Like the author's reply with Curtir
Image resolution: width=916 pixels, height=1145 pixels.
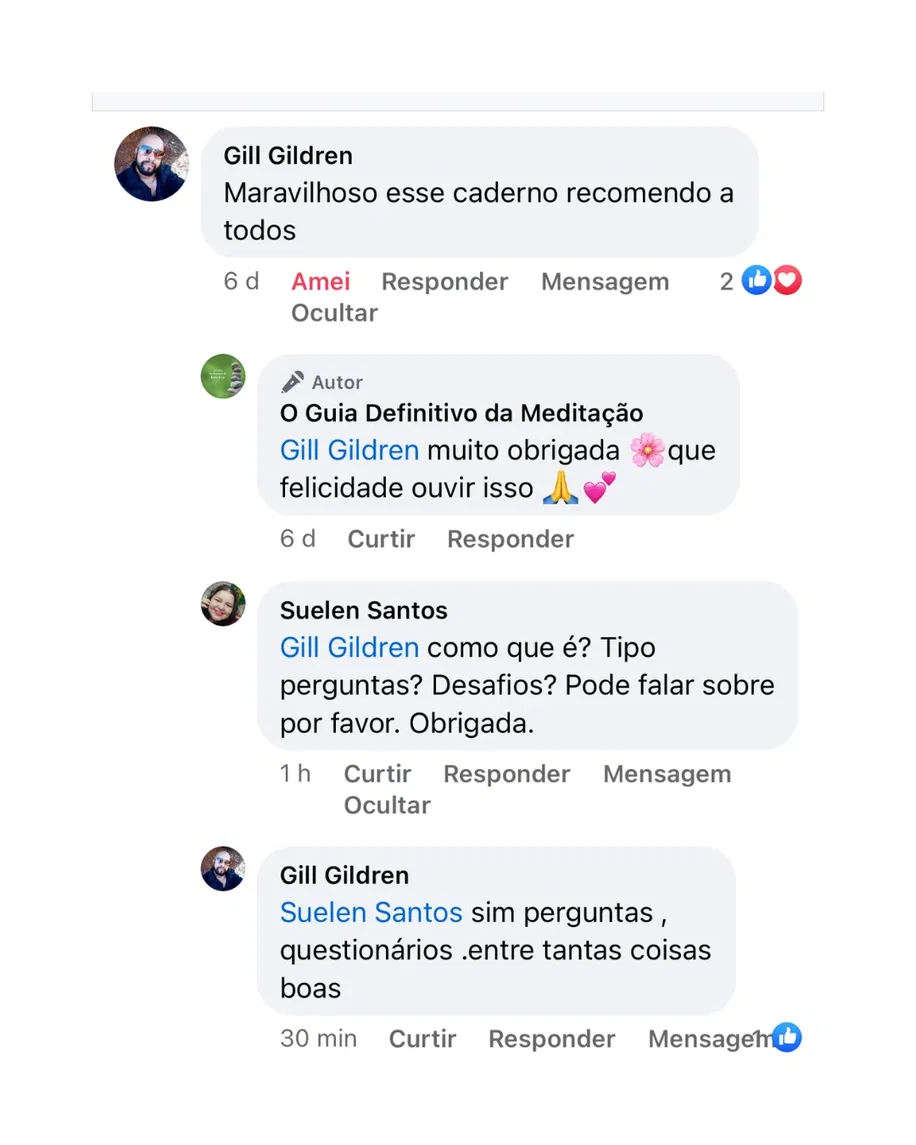coord(381,539)
